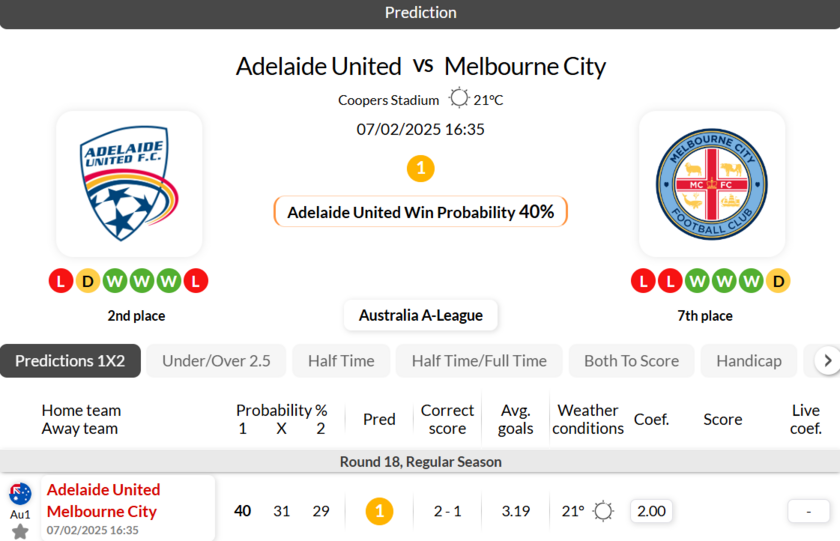Switch to Under/Over 2.5 tab
The width and height of the screenshot is (840, 541).
[x=216, y=361]
